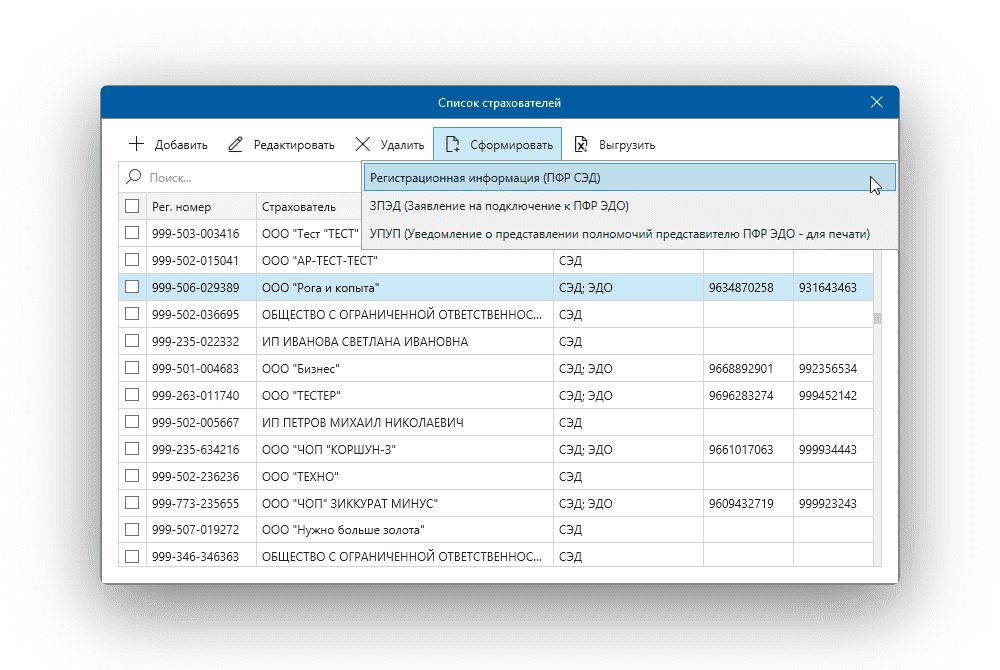Check the ООО "Бизнес" row checkbox
Screen dimensions: 1000x670
[x=132, y=368]
